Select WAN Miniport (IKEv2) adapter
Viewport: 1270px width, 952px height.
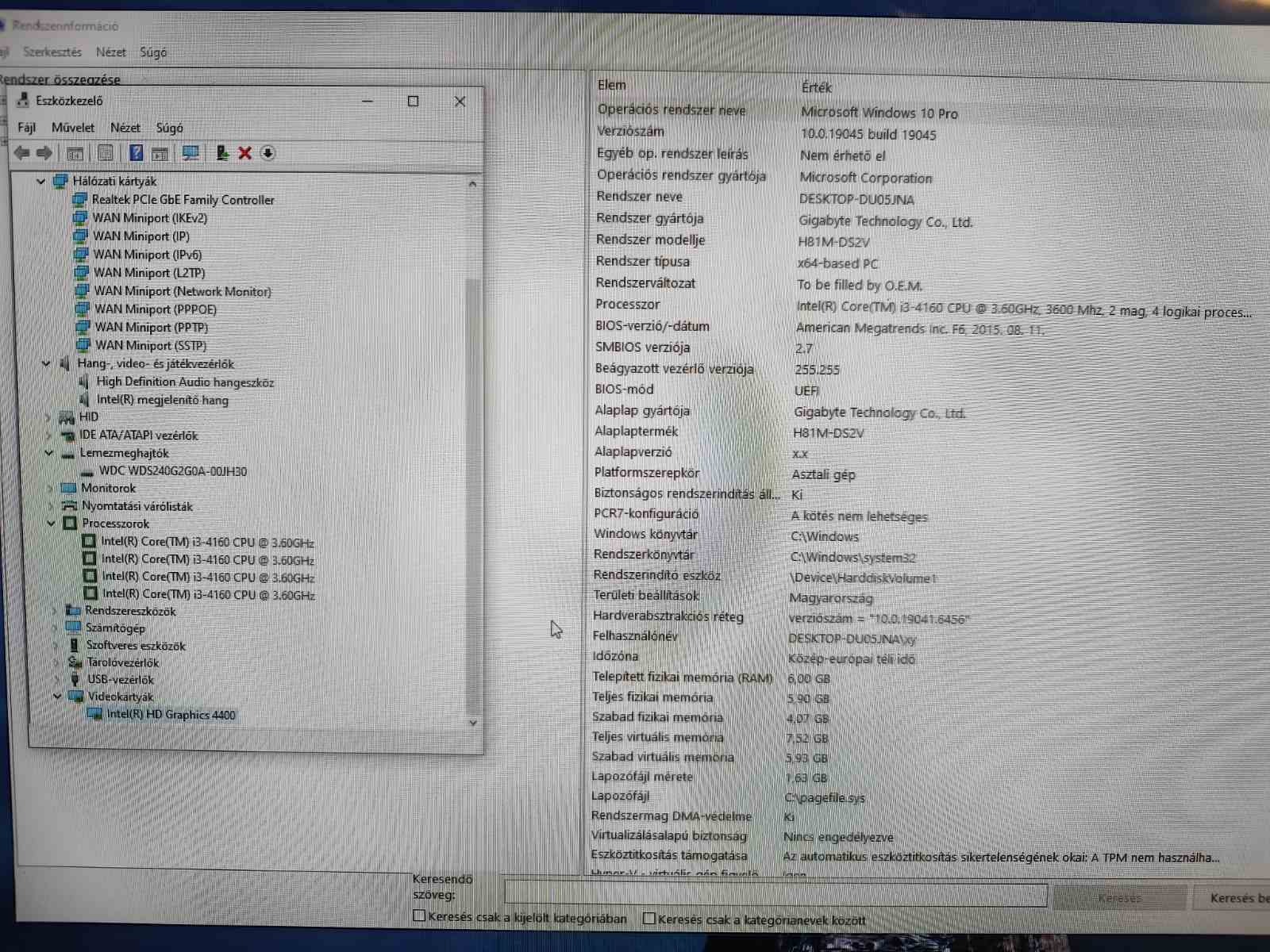(150, 217)
